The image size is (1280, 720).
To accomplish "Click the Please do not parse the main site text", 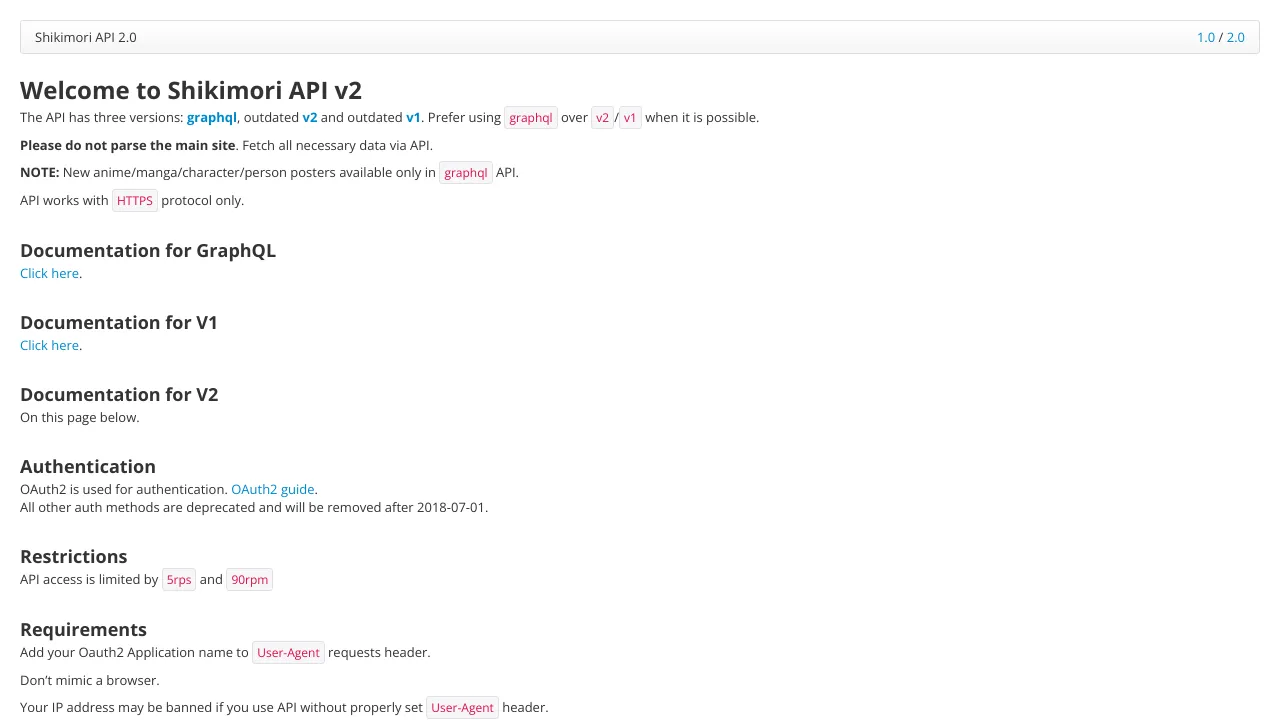I will (x=128, y=145).
